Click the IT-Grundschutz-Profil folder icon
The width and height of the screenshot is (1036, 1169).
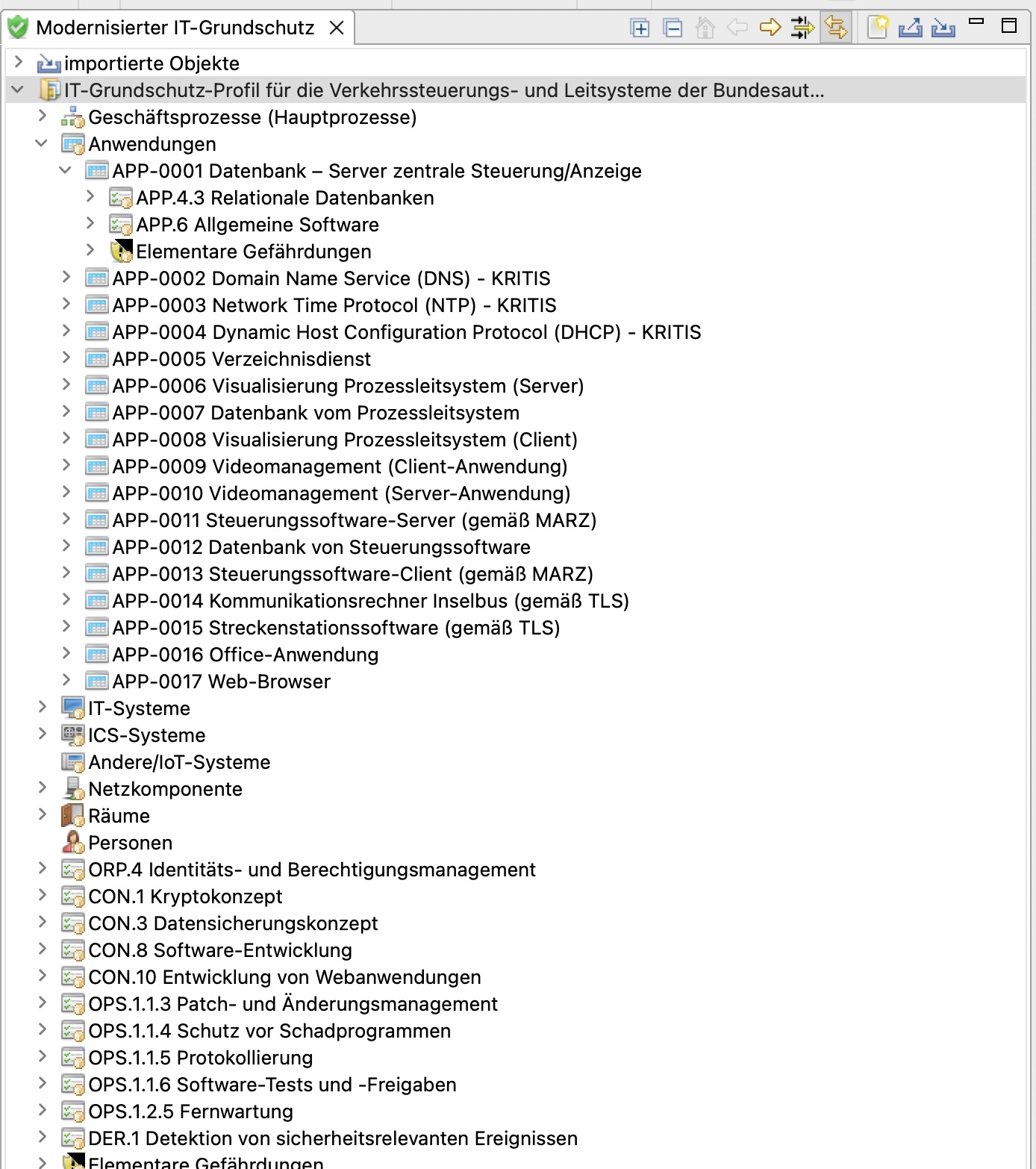pos(49,90)
